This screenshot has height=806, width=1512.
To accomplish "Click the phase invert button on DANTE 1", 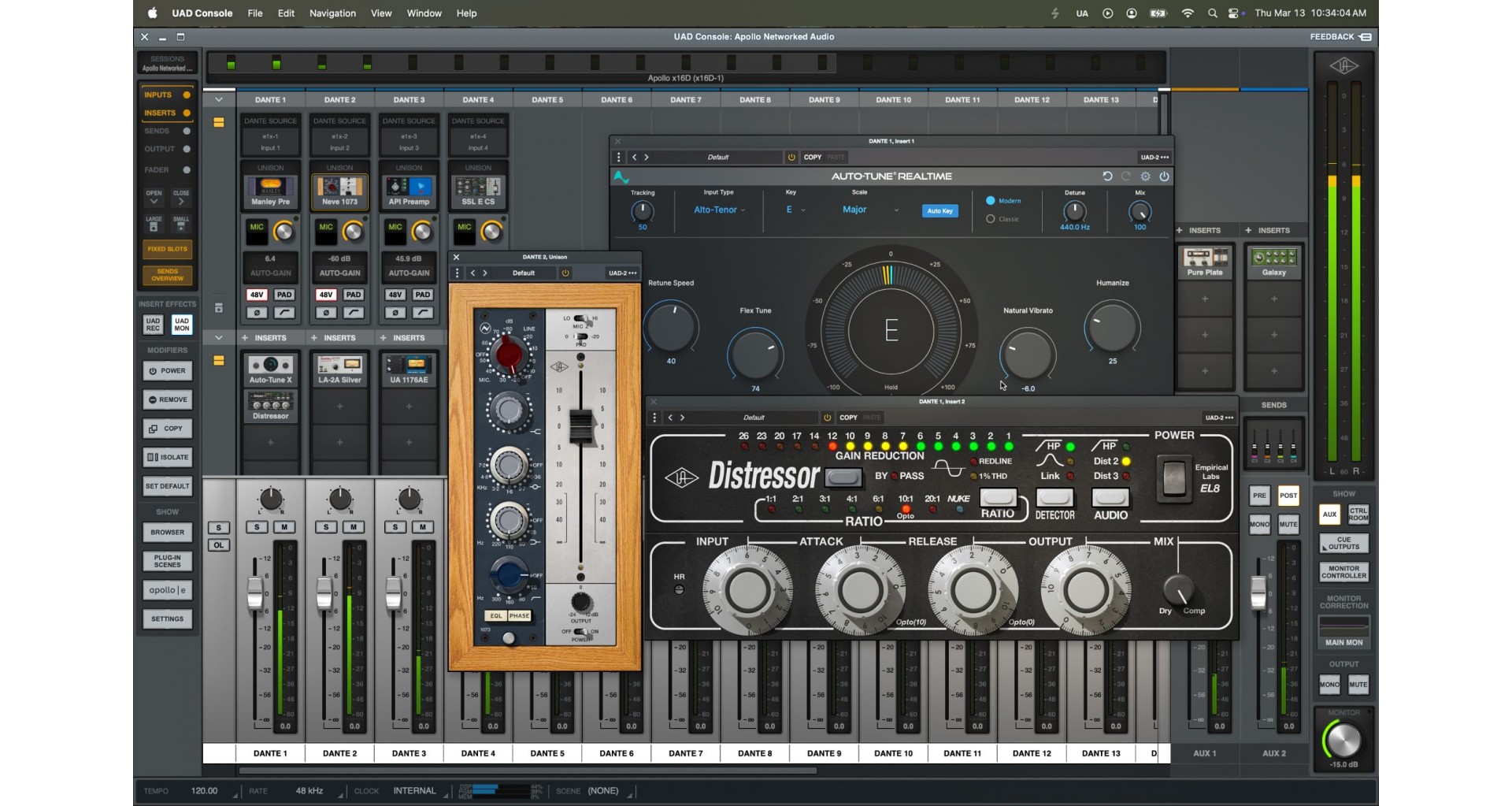I will (x=257, y=313).
